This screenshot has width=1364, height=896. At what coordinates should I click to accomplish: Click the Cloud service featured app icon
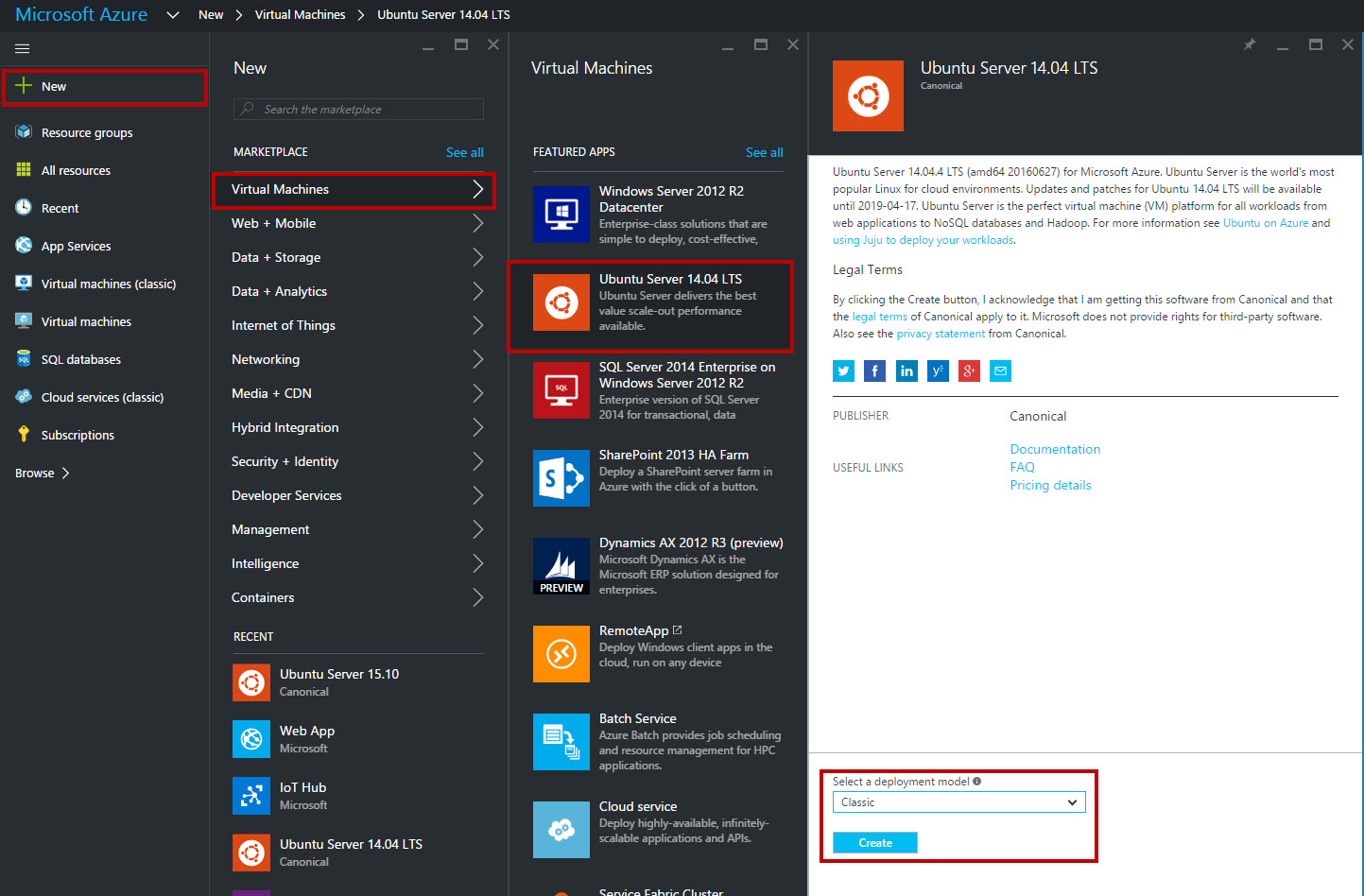561,830
